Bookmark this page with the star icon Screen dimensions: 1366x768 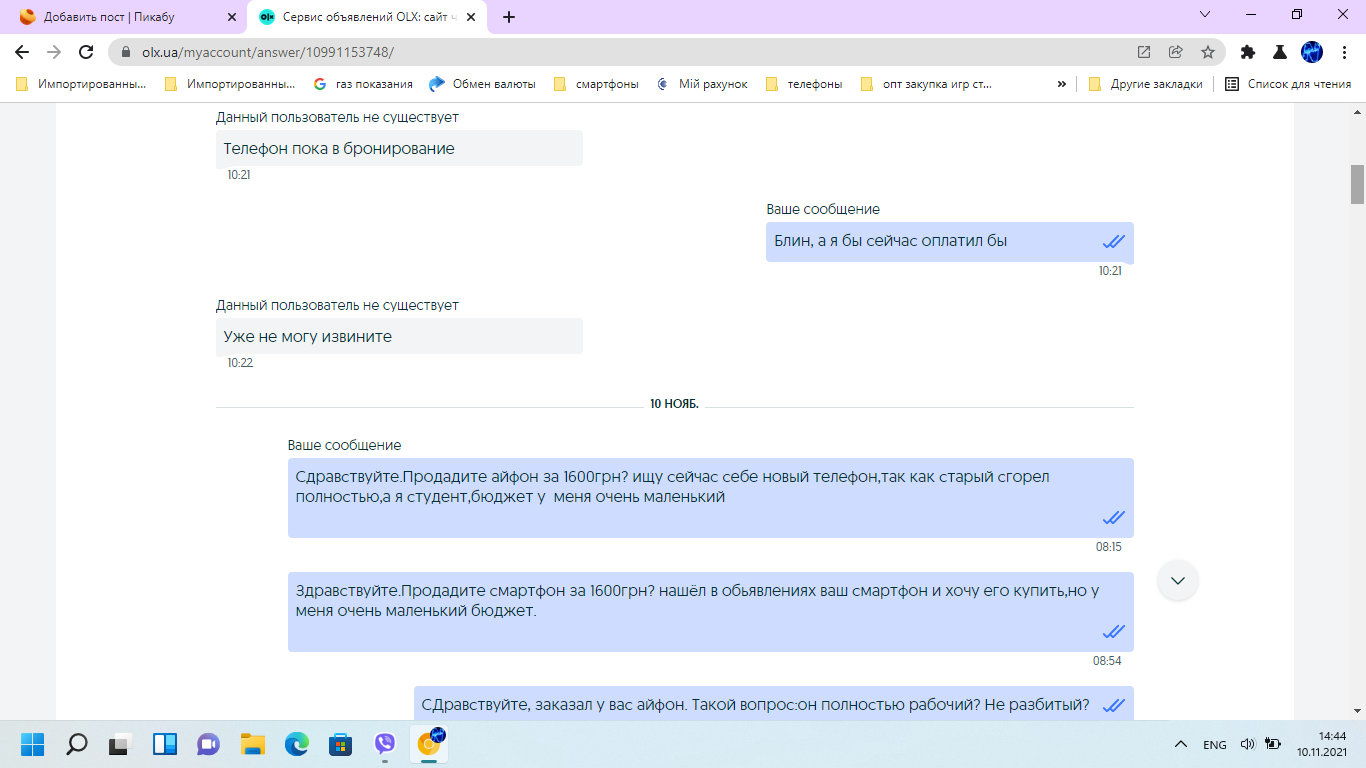[x=1208, y=52]
